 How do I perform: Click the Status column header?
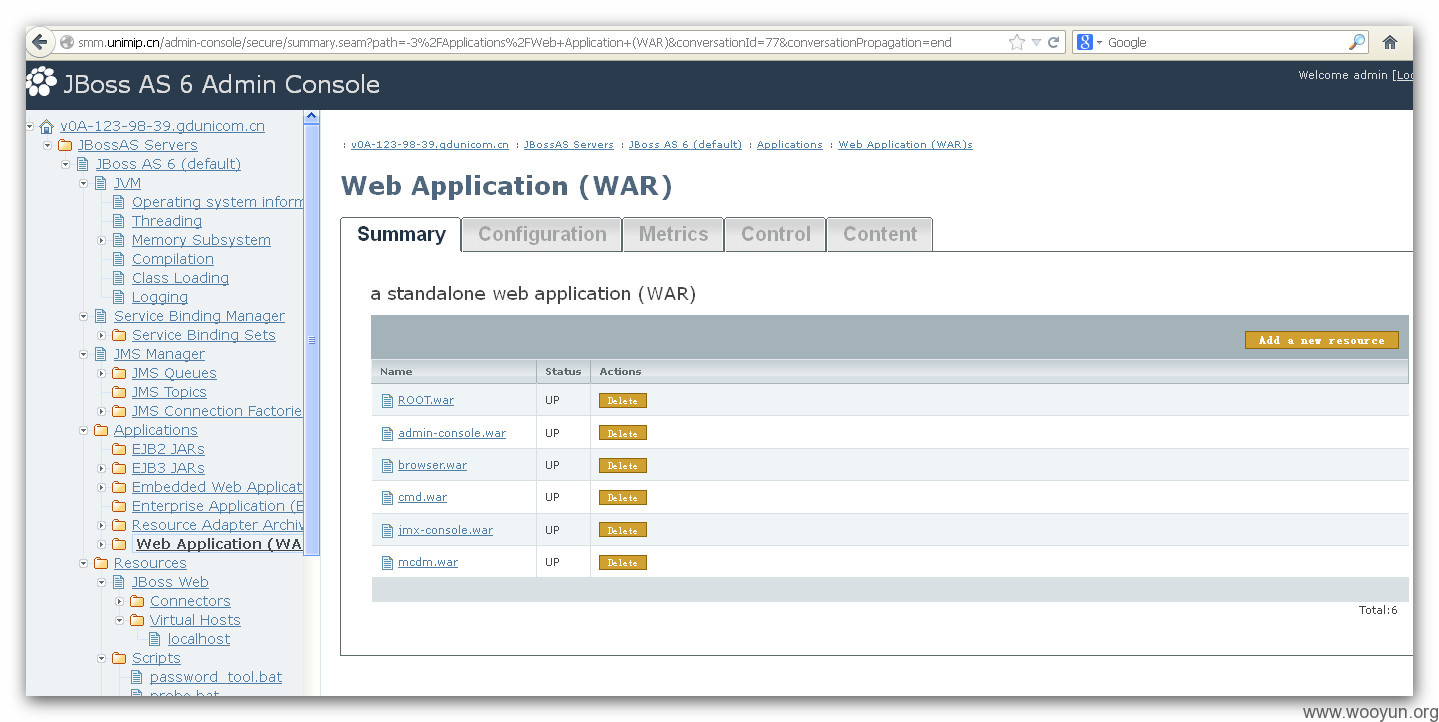tap(563, 371)
